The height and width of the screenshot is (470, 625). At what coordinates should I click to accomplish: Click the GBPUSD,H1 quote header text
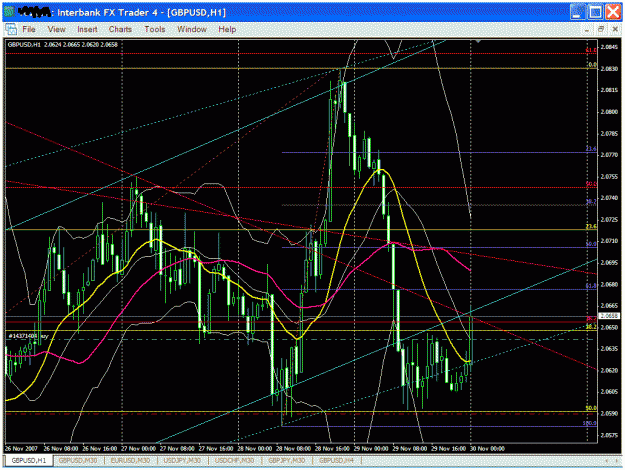coord(63,45)
